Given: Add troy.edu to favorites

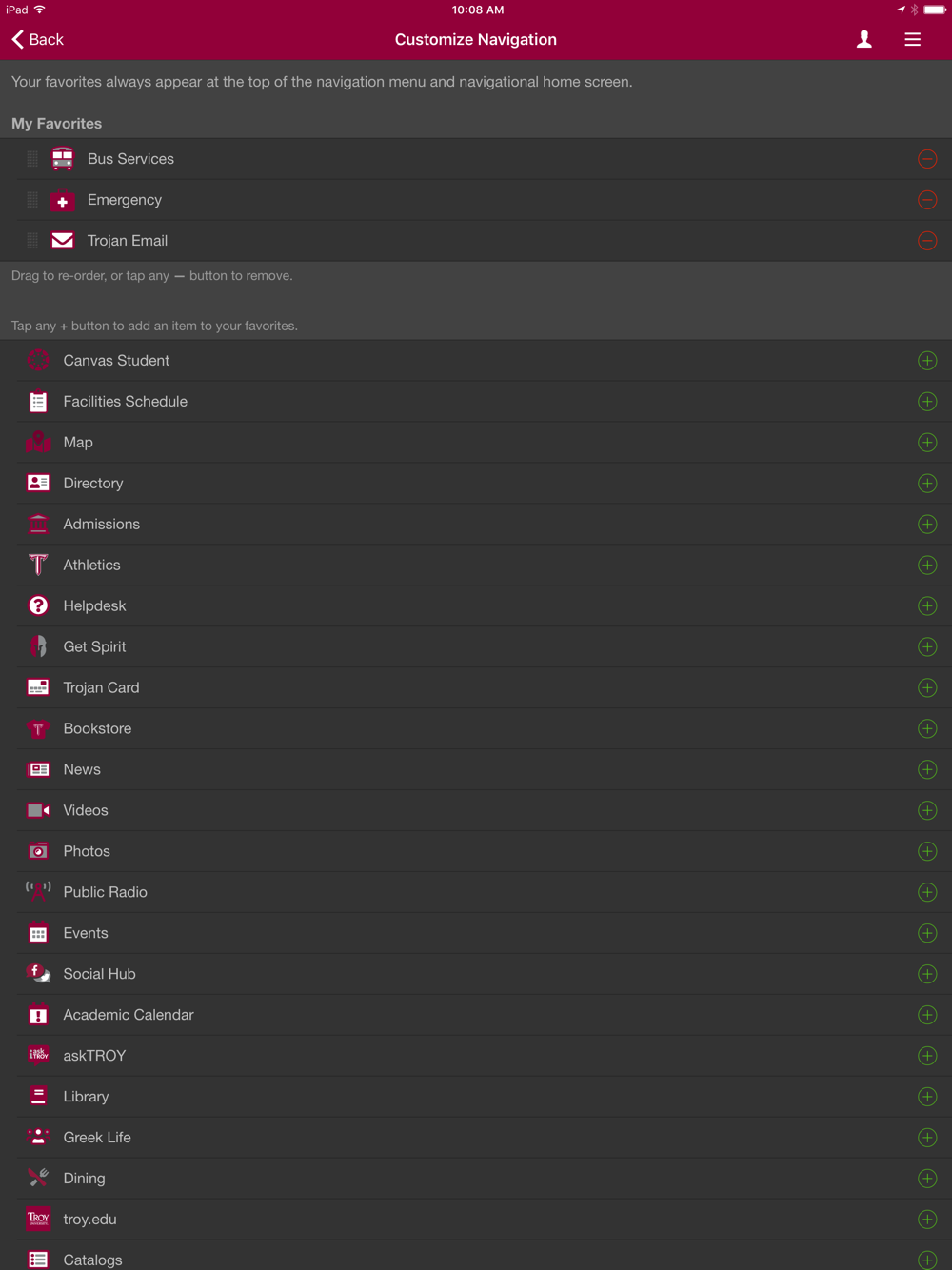Looking at the screenshot, I should pyautogui.click(x=927, y=1220).
